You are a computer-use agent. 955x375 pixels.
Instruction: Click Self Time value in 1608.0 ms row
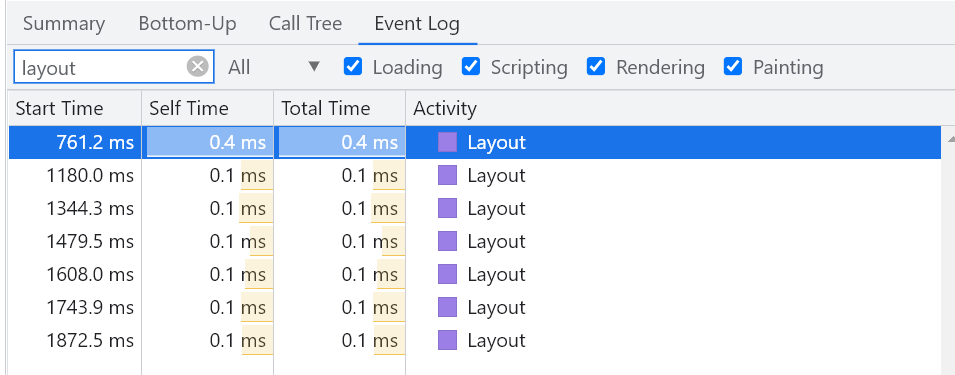point(238,275)
